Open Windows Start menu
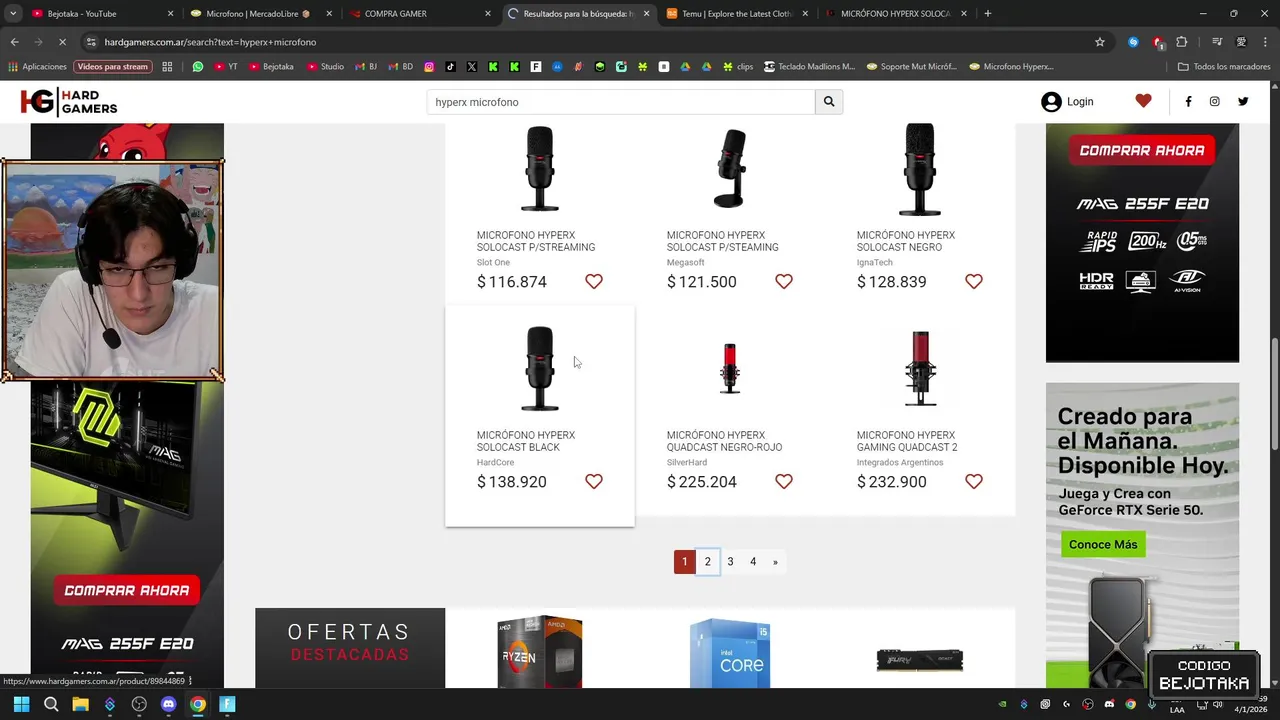The height and width of the screenshot is (720, 1280). point(21,704)
